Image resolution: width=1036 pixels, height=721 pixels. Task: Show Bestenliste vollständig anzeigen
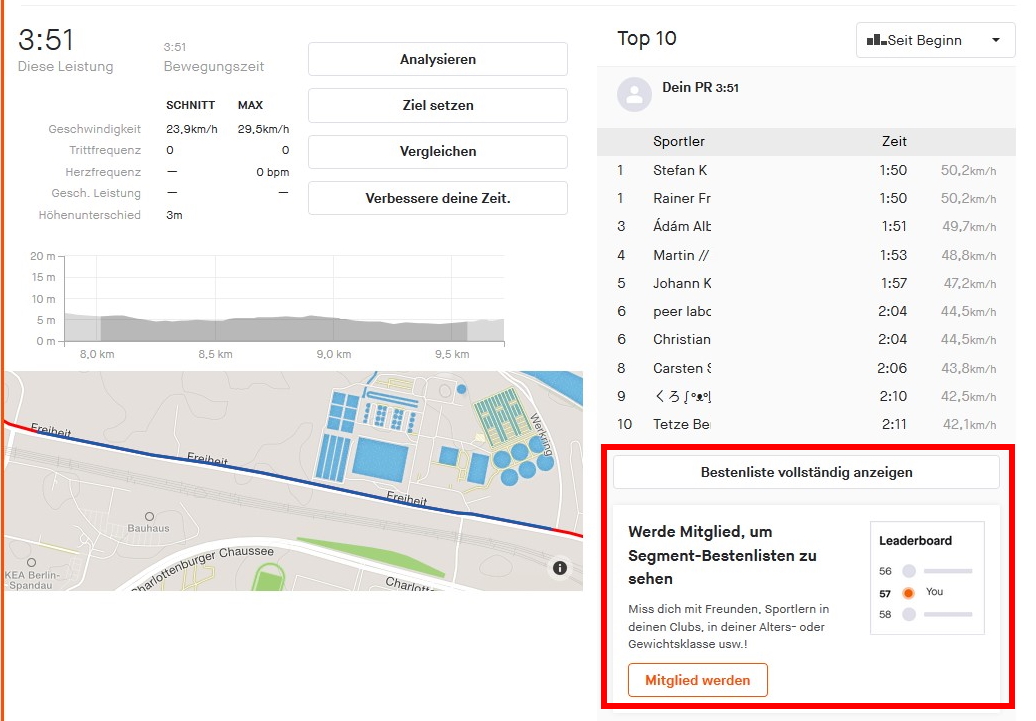[806, 472]
